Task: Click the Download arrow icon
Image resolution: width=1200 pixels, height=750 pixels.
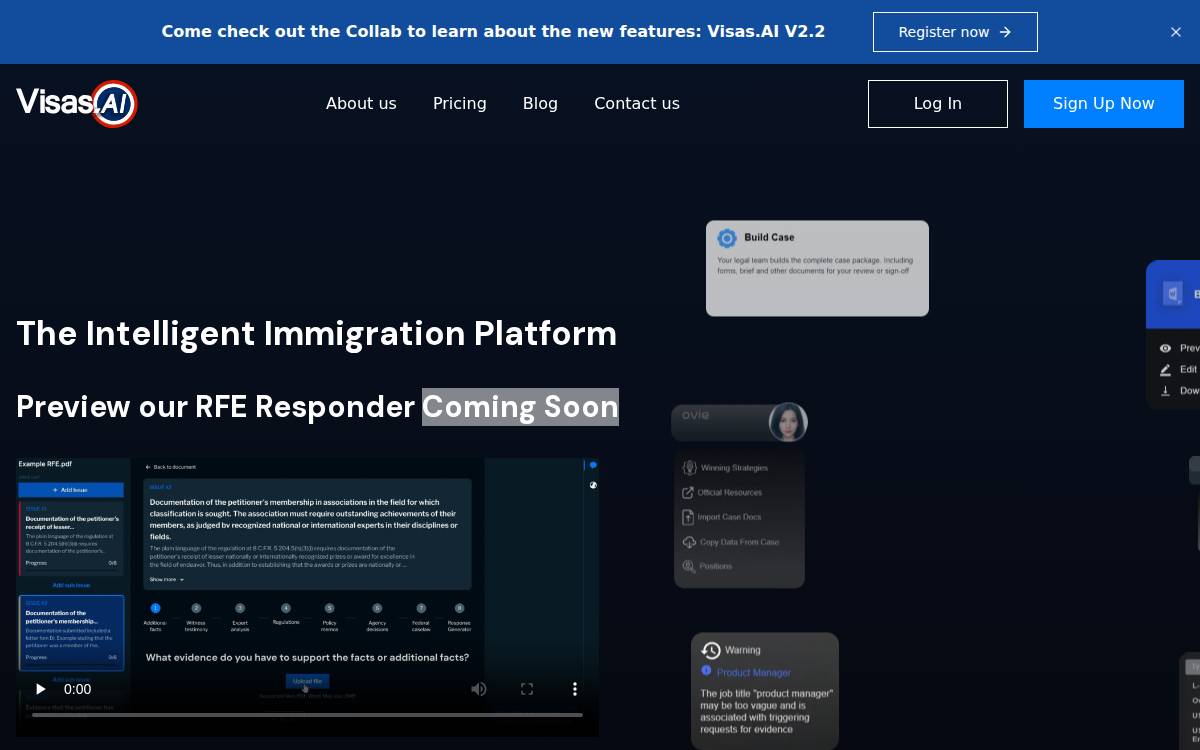Action: point(1165,391)
